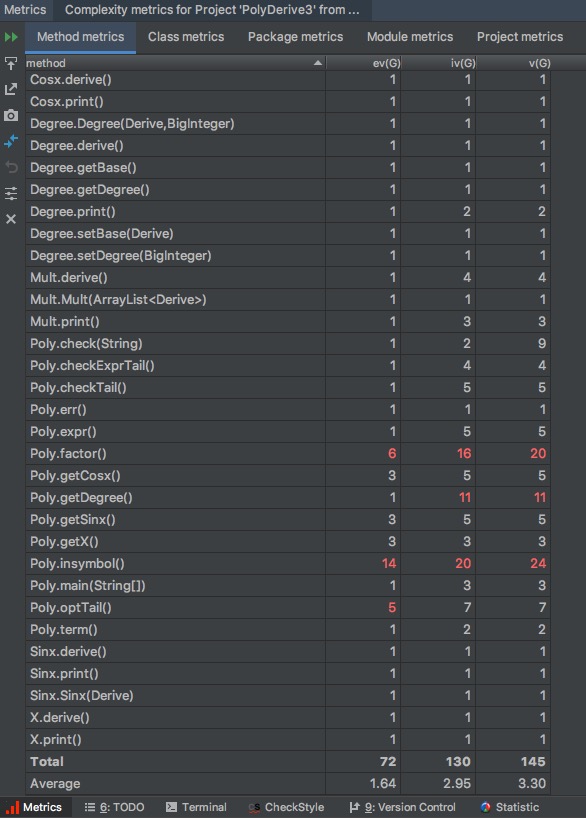The height and width of the screenshot is (818, 586).
Task: Select the Mult.Mult(ArrayList<Derive>) row
Action: 288,299
